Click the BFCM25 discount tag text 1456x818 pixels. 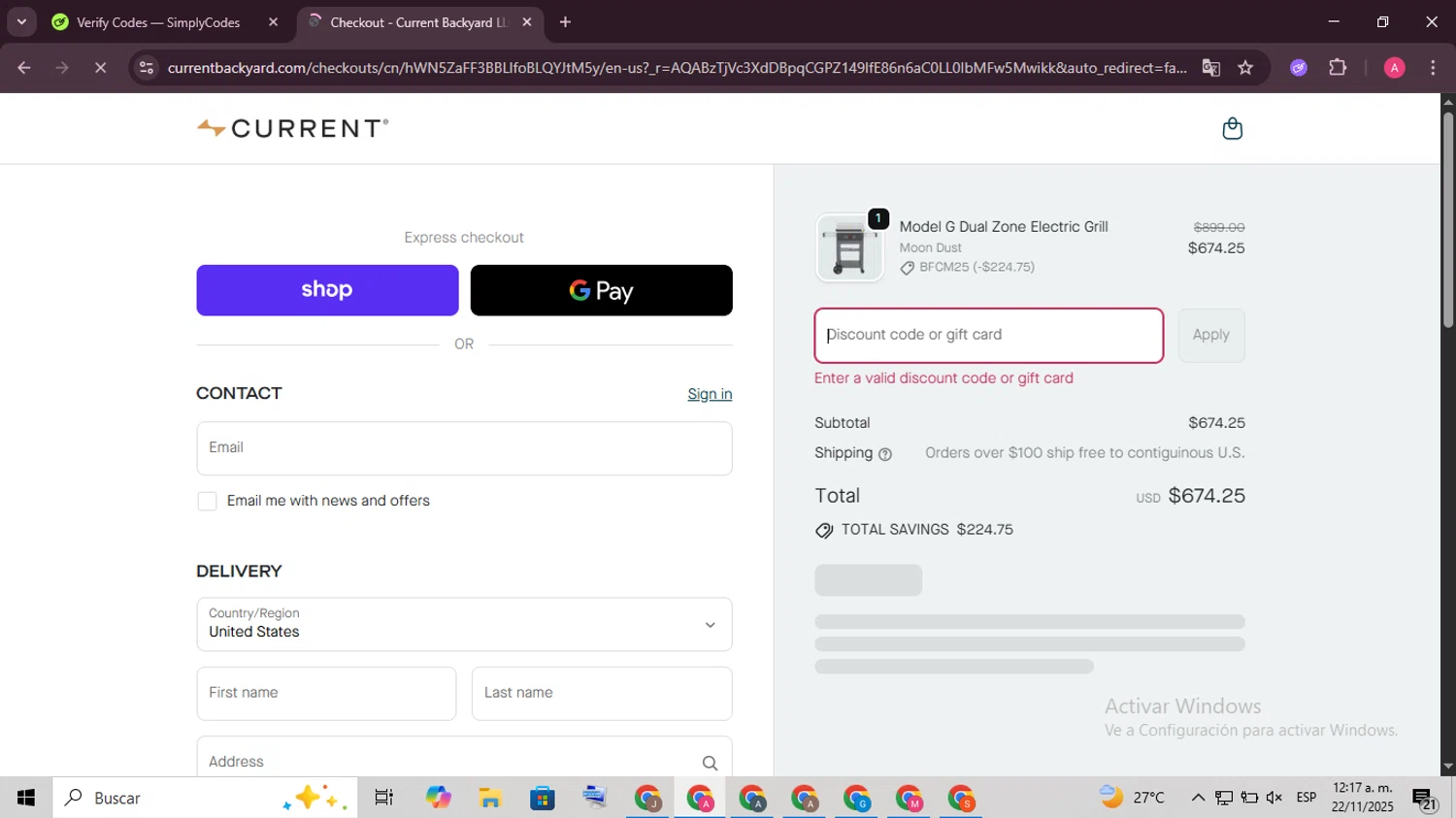point(976,267)
